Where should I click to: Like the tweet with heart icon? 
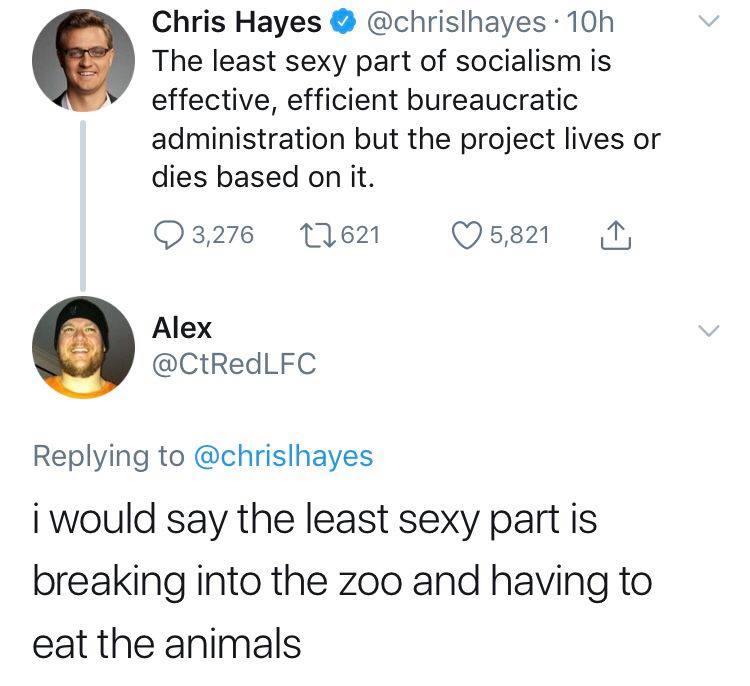[467, 235]
